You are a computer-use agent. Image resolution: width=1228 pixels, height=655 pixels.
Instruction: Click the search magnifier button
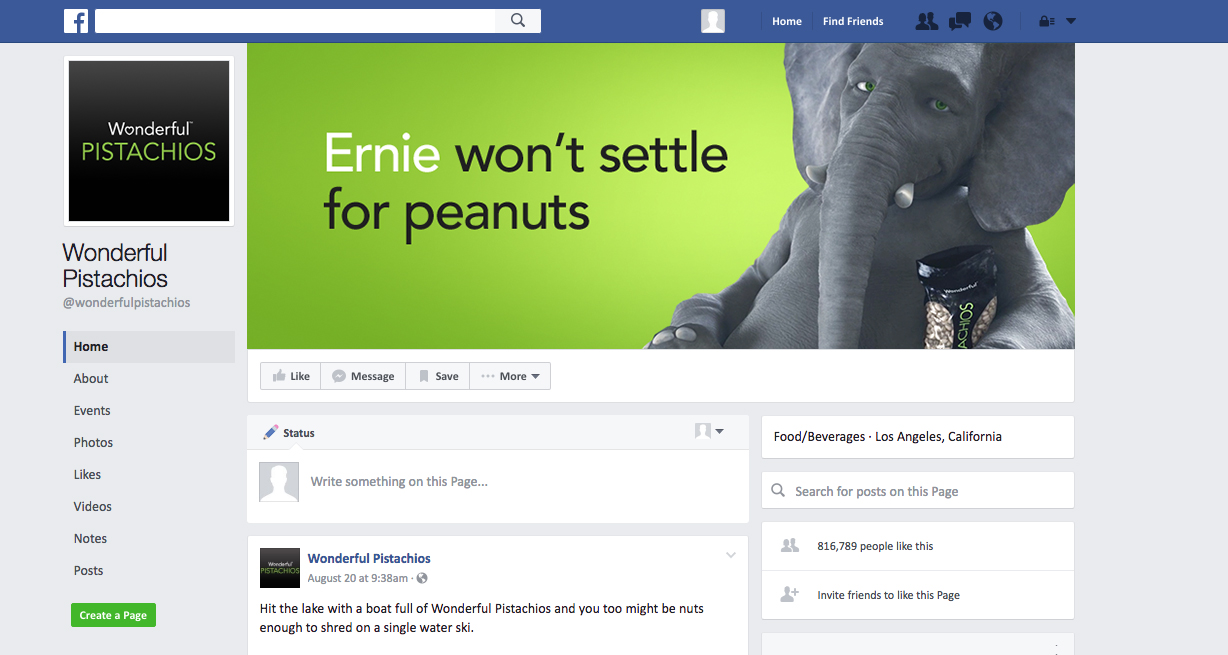coord(518,21)
